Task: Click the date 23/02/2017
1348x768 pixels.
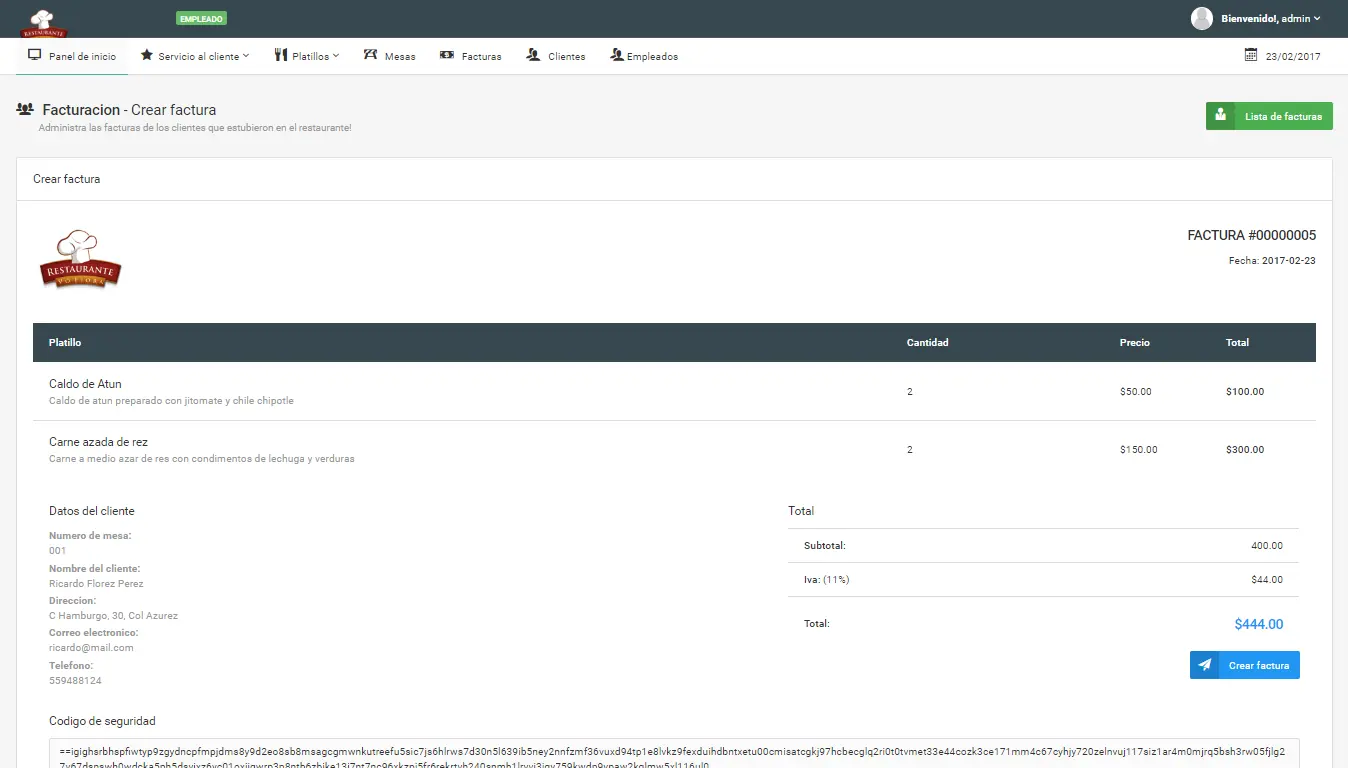Action: click(1293, 56)
